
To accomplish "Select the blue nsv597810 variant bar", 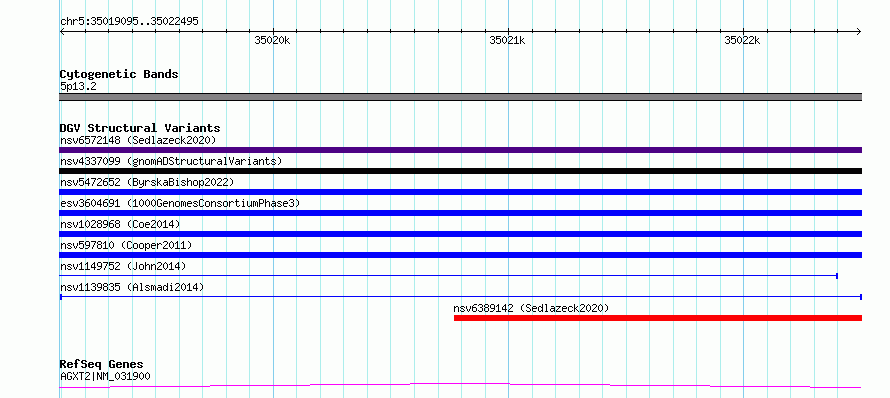I will coord(460,255).
